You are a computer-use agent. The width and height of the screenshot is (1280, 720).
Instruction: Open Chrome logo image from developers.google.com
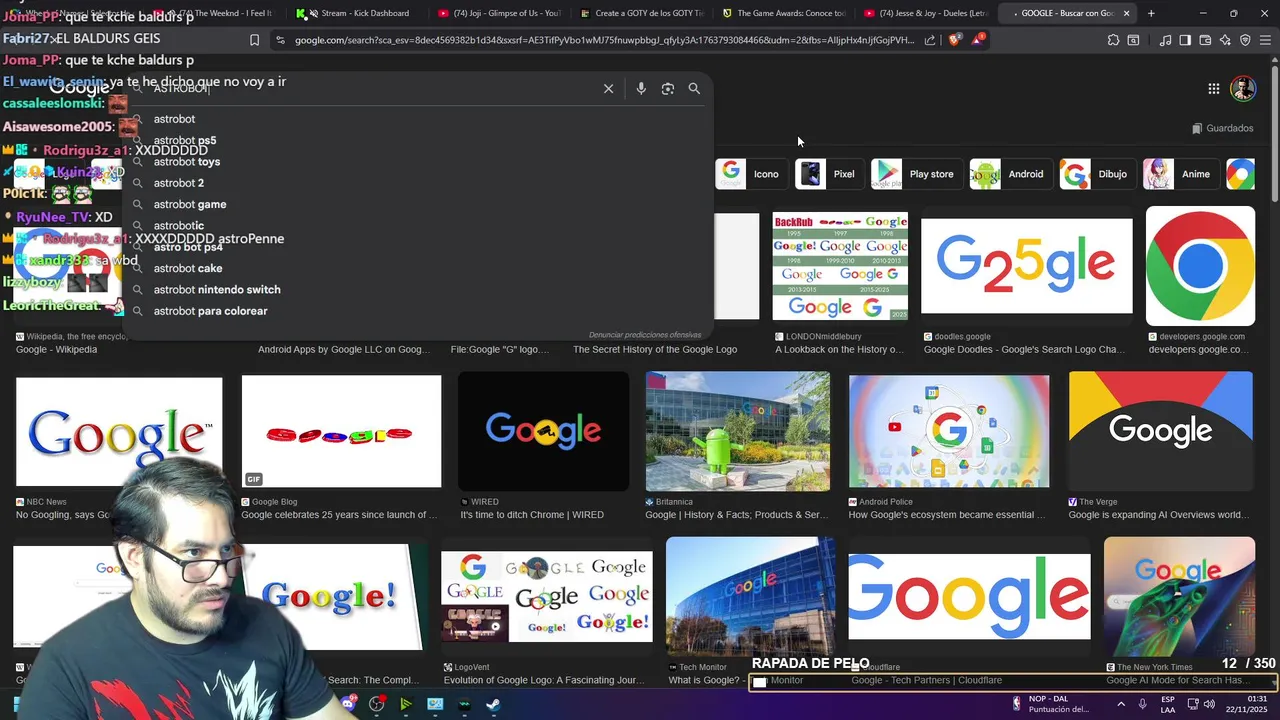coord(1200,266)
